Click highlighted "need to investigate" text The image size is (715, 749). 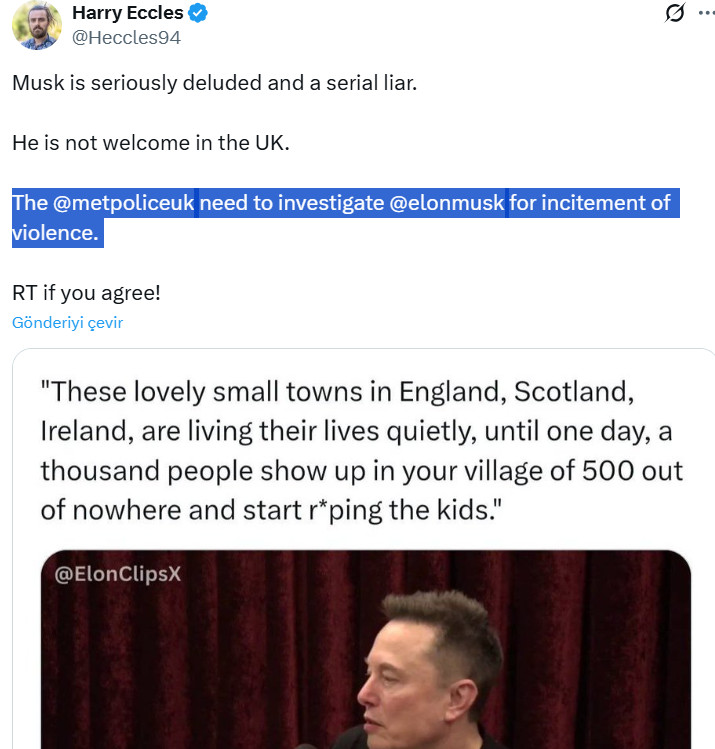click(x=292, y=203)
